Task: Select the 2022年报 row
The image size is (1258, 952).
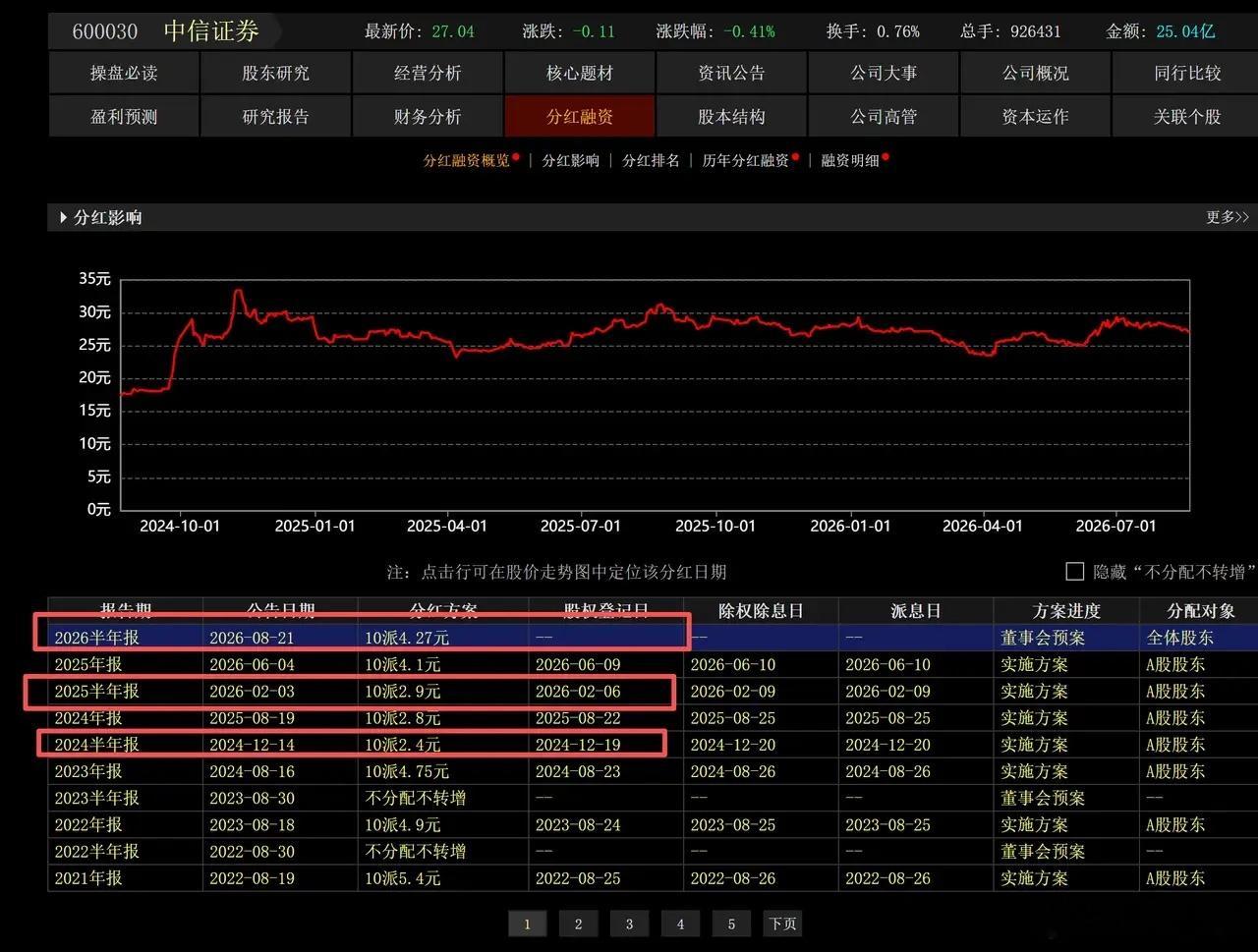Action: (x=653, y=824)
